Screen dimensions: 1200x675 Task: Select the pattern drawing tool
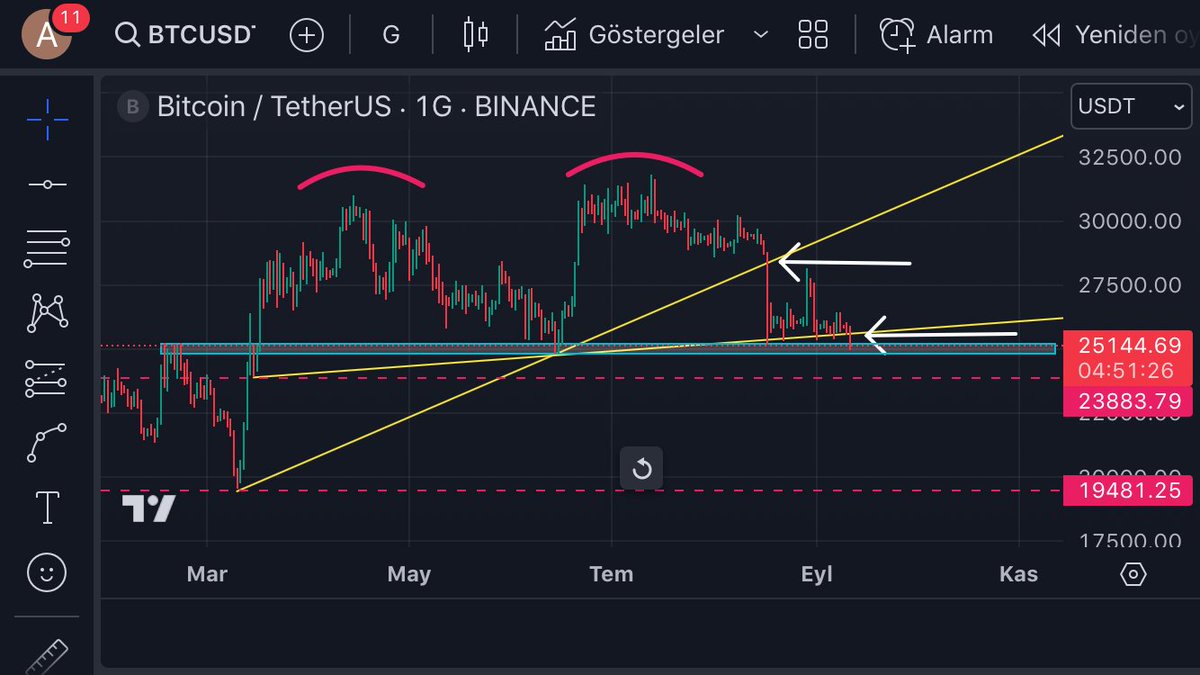tap(48, 312)
